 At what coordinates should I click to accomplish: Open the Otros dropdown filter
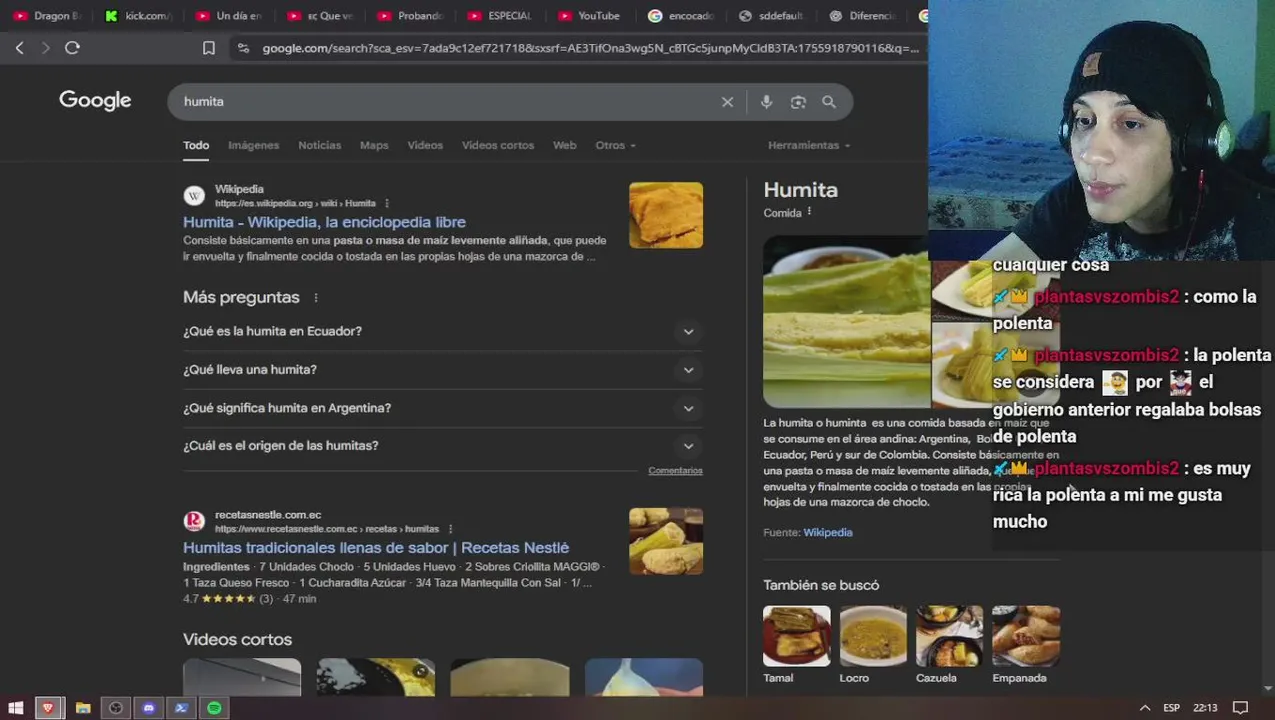[x=615, y=145]
